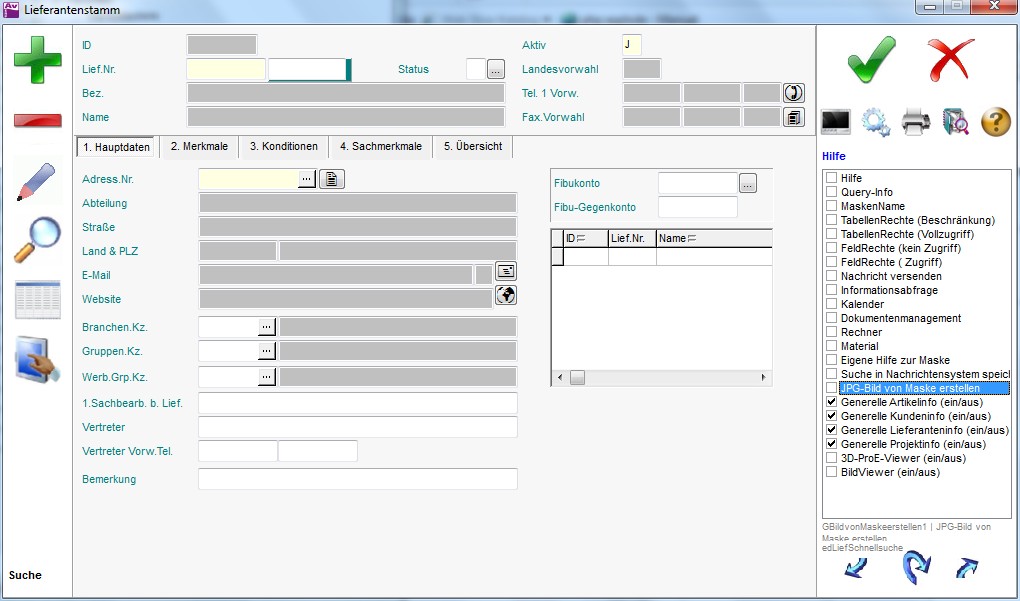Select the pencil edit icon
The width and height of the screenshot is (1020, 601).
coord(37,181)
